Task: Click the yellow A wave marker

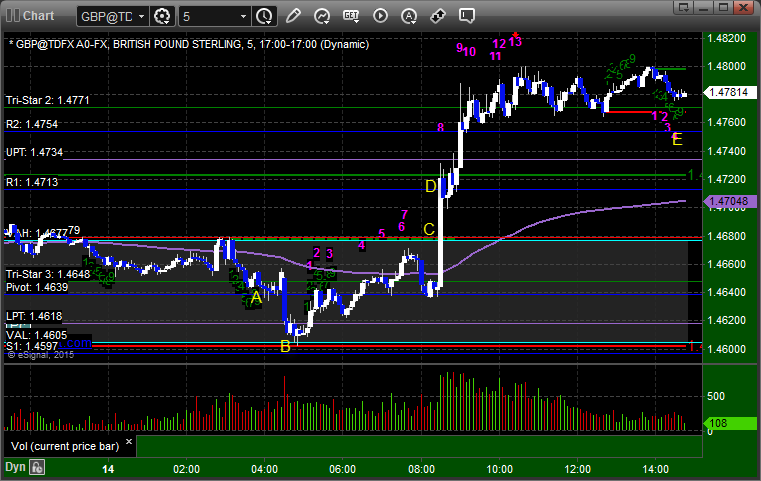Action: (x=256, y=297)
